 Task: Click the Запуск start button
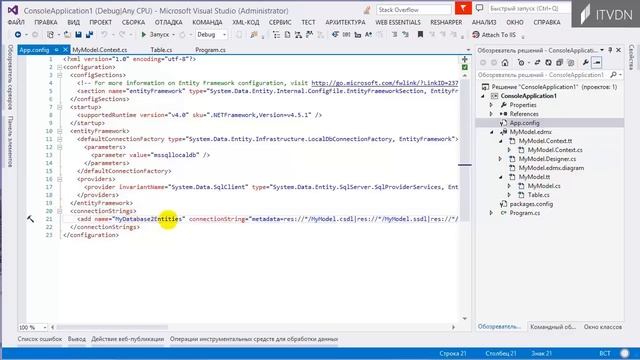point(155,35)
